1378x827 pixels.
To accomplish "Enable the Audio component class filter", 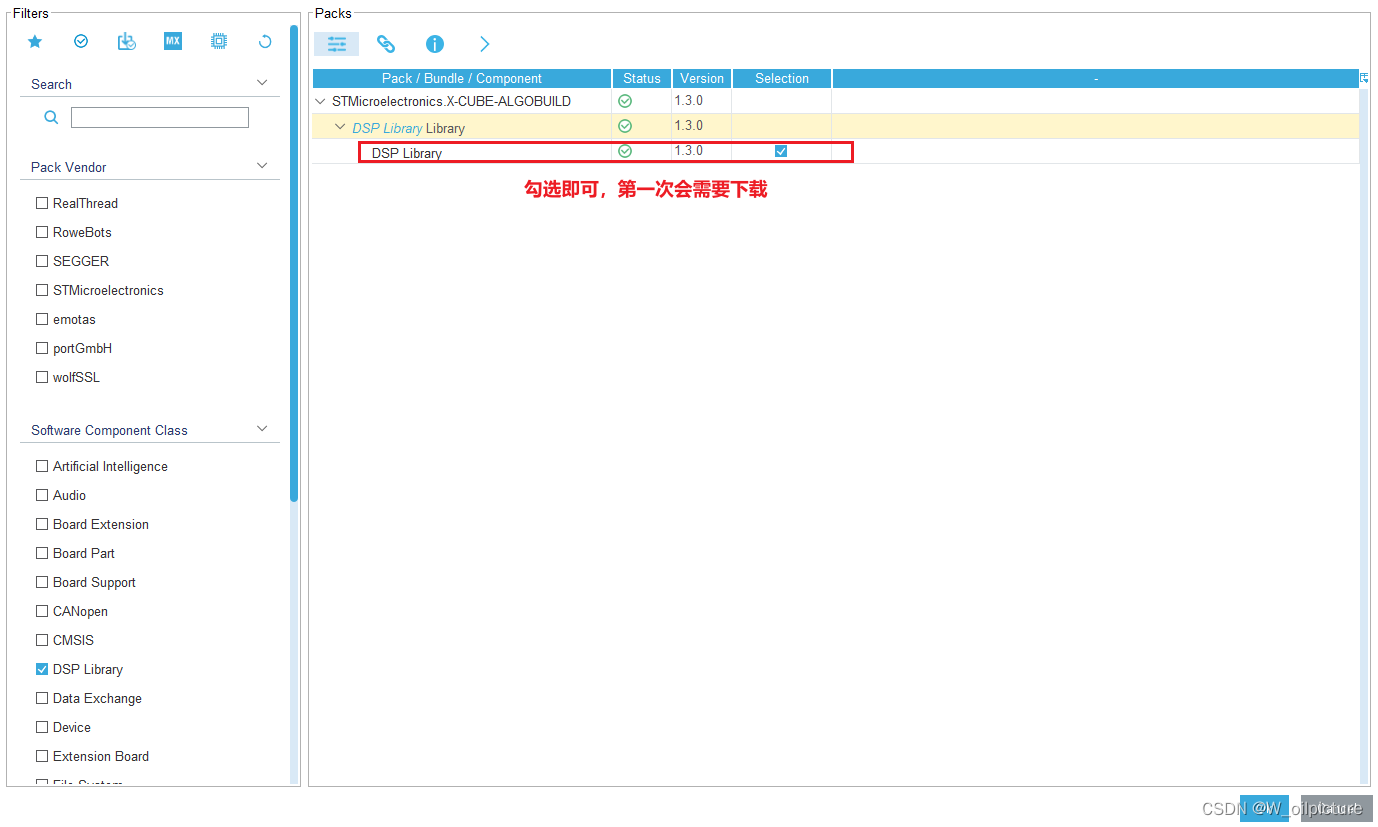I will [x=42, y=495].
